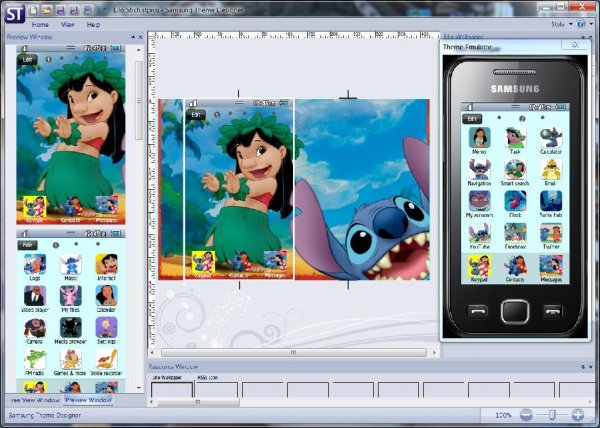This screenshot has width=600, height=428.
Task: Click the ST application logo button
Action: (15, 13)
